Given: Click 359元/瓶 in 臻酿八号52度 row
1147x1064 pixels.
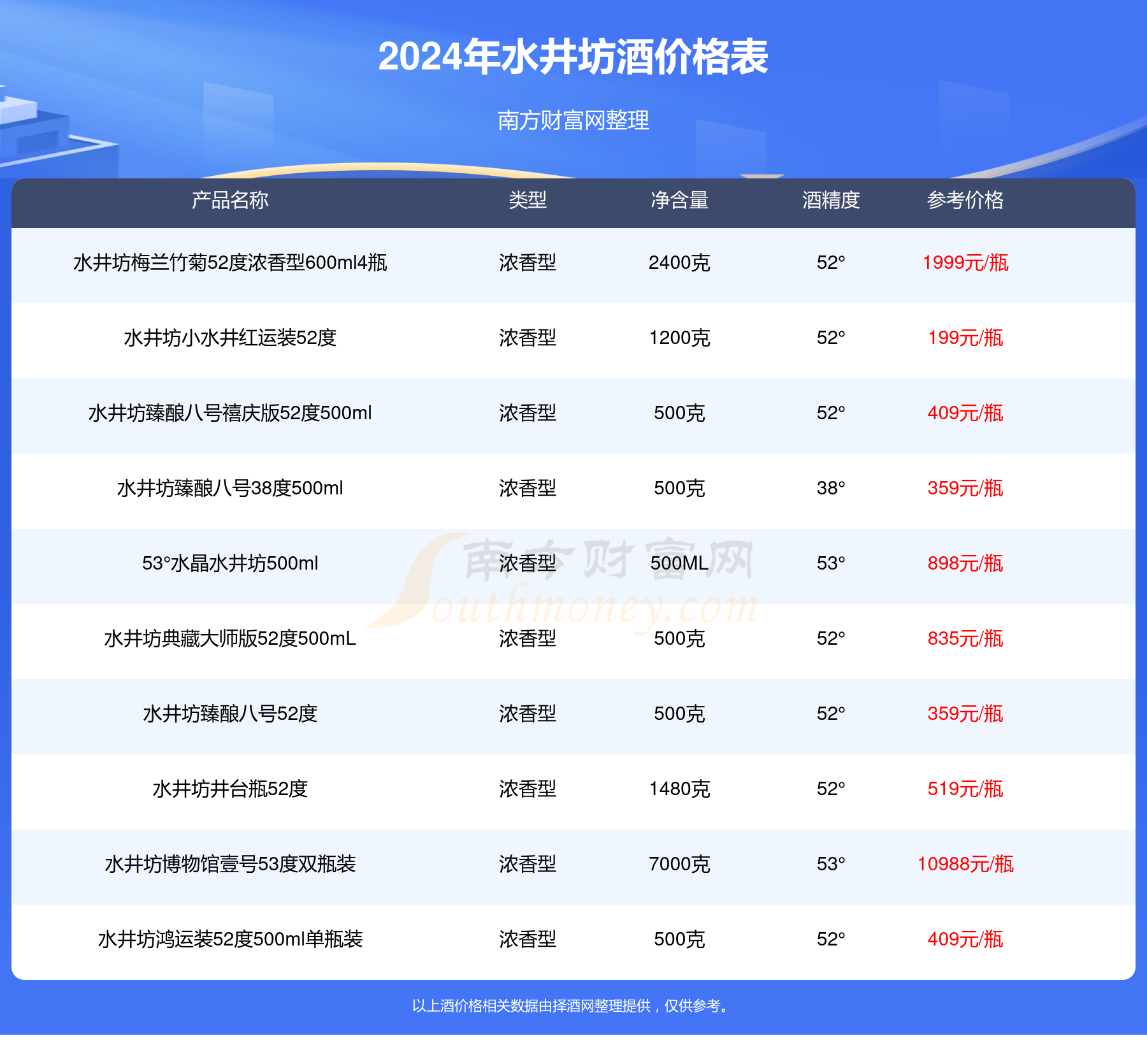Looking at the screenshot, I should click(965, 714).
